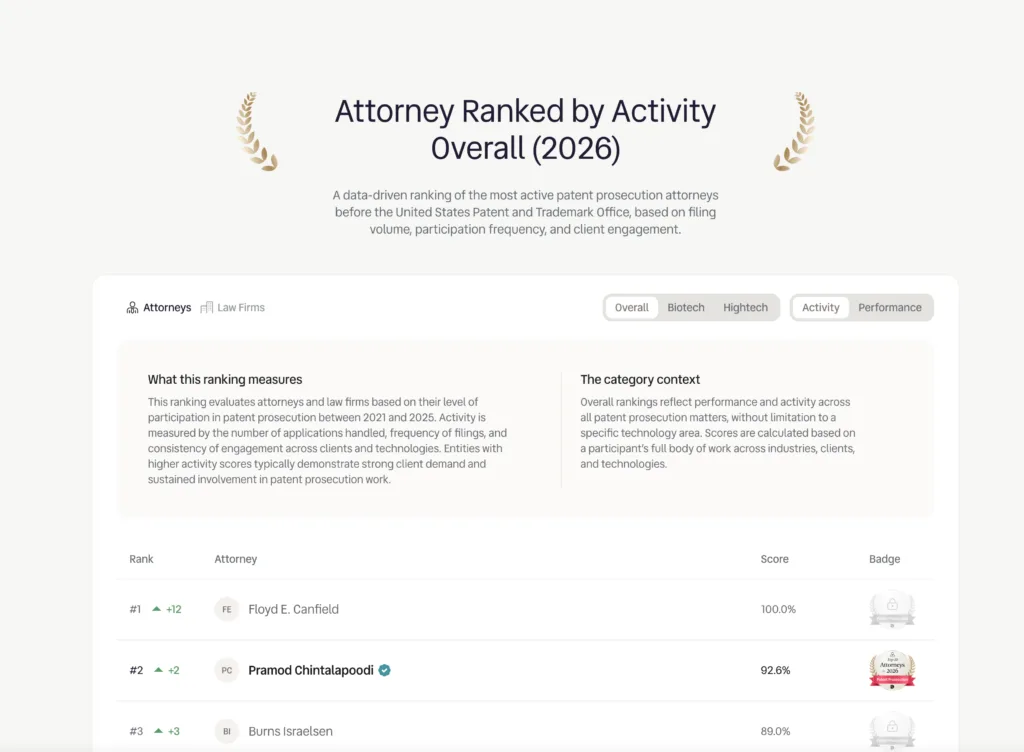Click the verified checkmark beside Pramod Chintalapoodi
Screen dimensions: 1024x752
click(385, 670)
